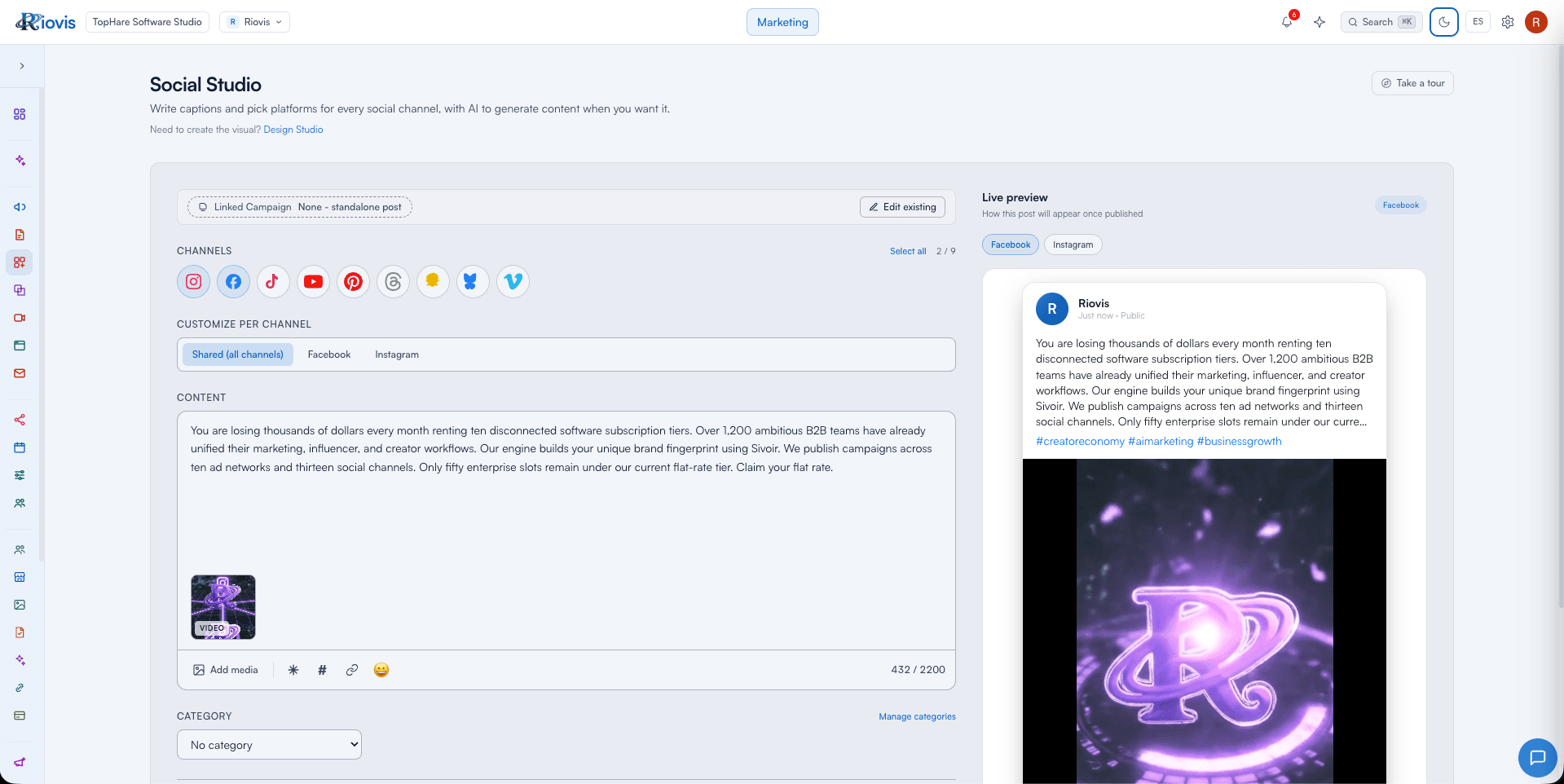1564x784 pixels.
Task: Open the emoji picker
Action: click(381, 670)
